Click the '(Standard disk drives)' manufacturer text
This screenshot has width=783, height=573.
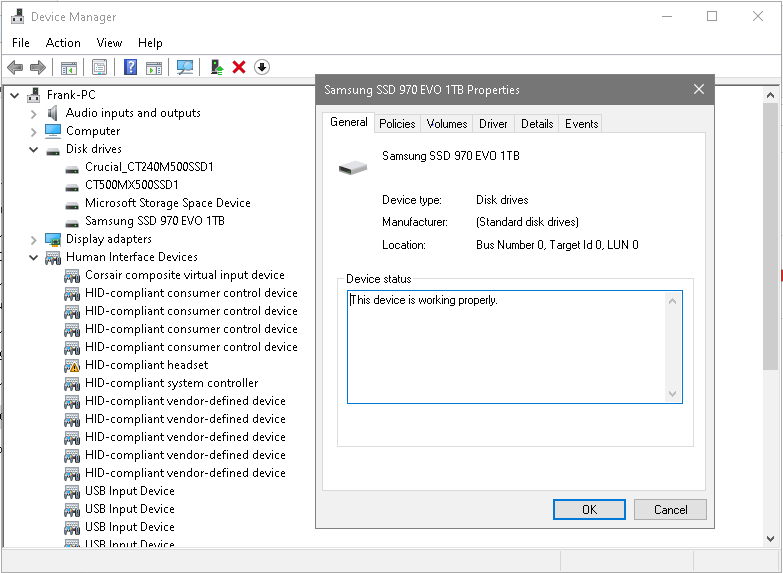[x=527, y=222]
